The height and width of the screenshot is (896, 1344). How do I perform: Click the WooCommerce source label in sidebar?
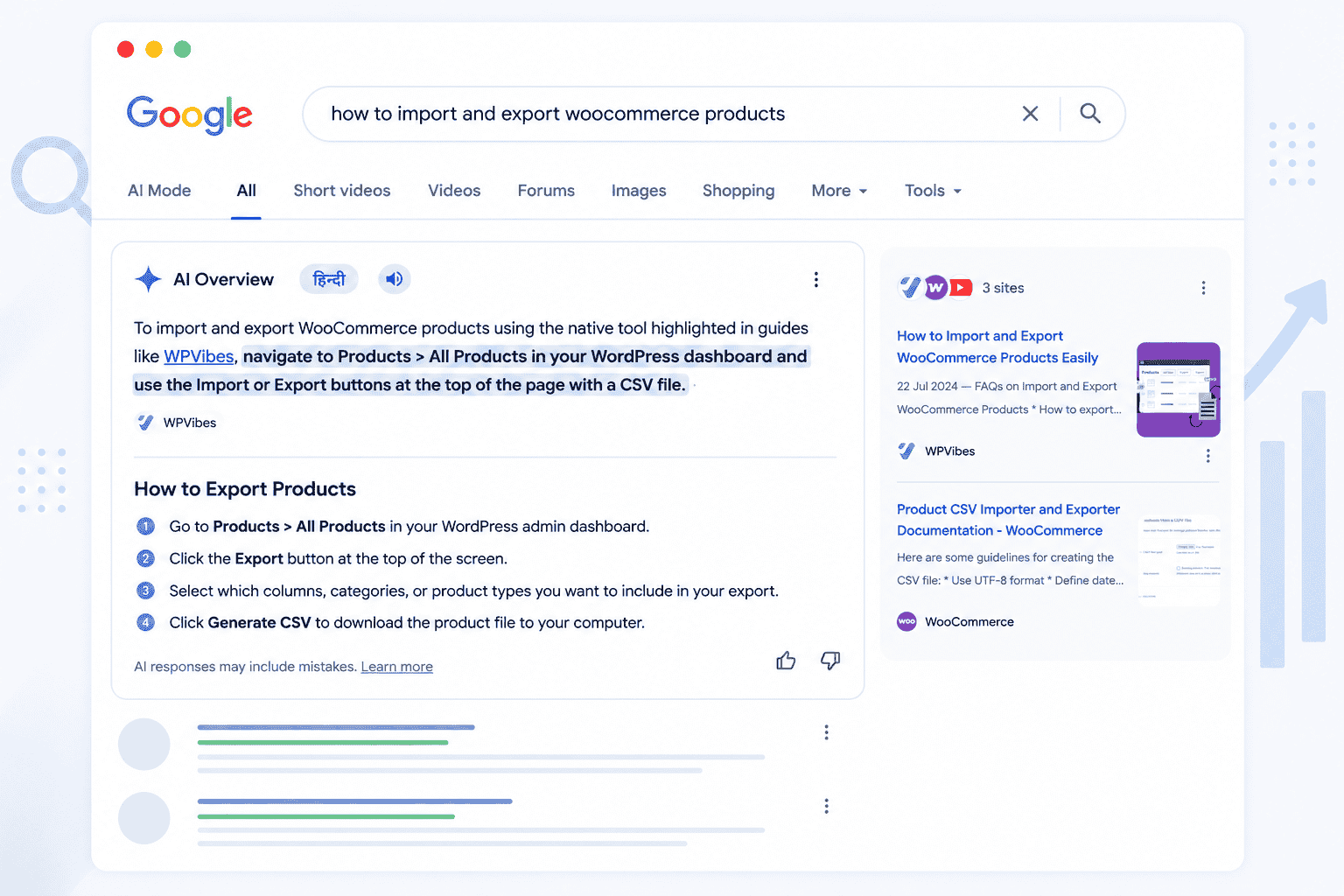[969, 622]
